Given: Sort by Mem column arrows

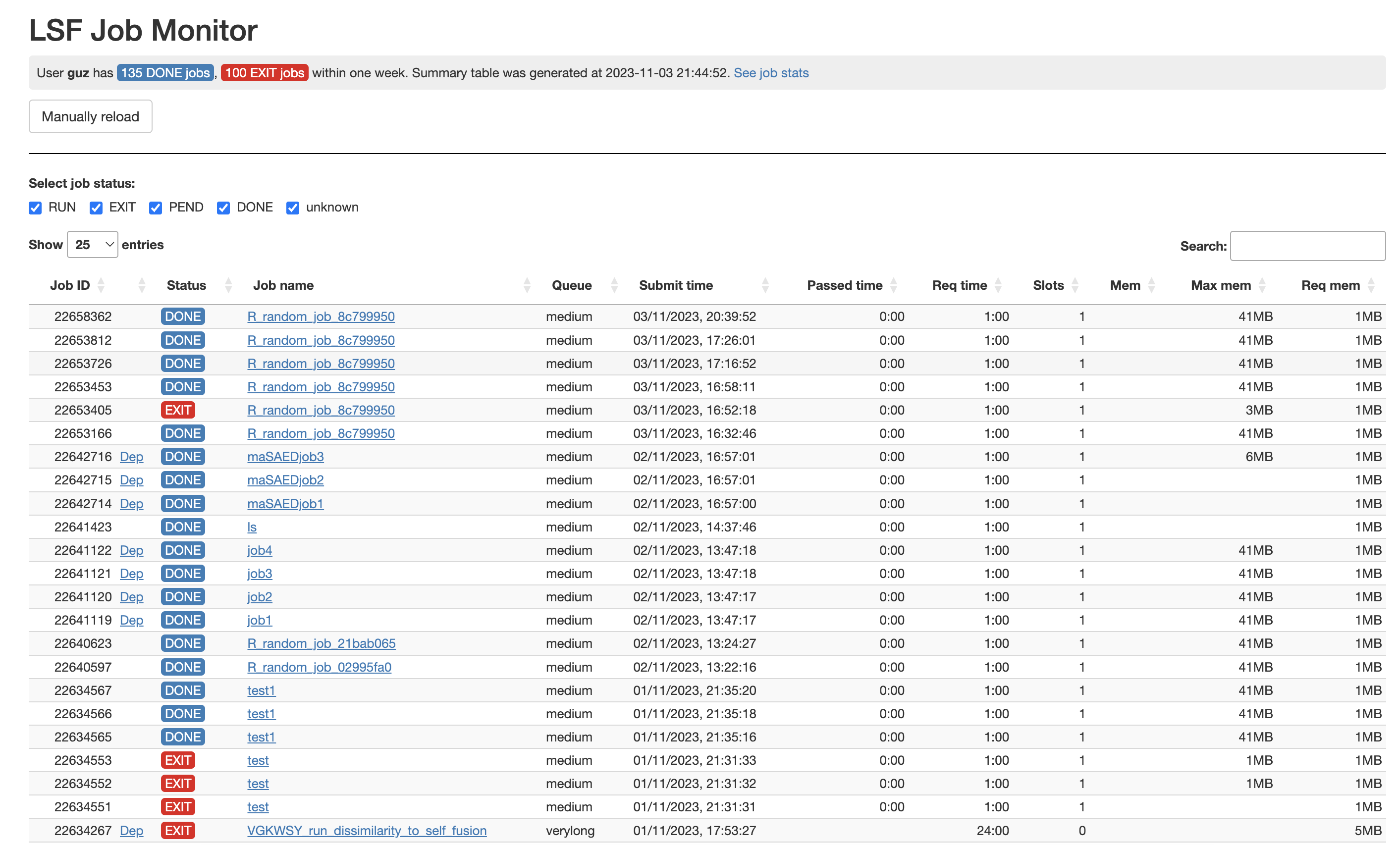Looking at the screenshot, I should pyautogui.click(x=1151, y=285).
